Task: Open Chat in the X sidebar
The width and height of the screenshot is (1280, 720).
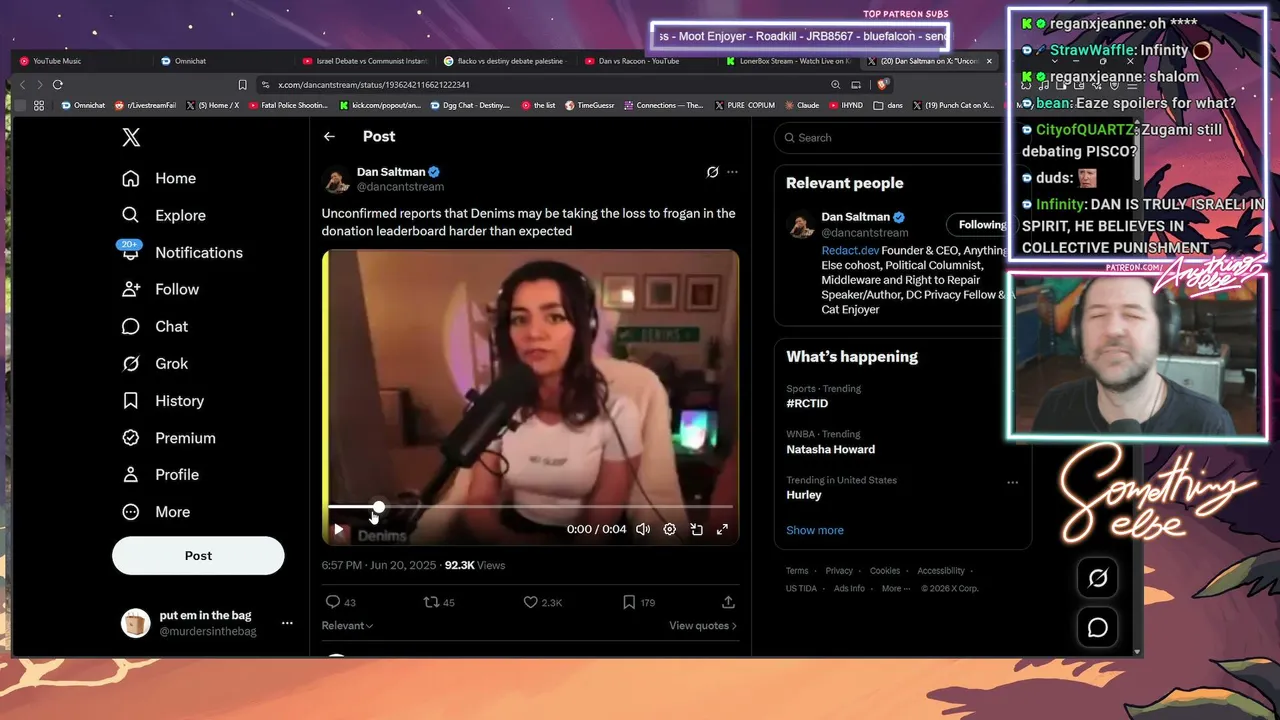Action: (x=155, y=326)
